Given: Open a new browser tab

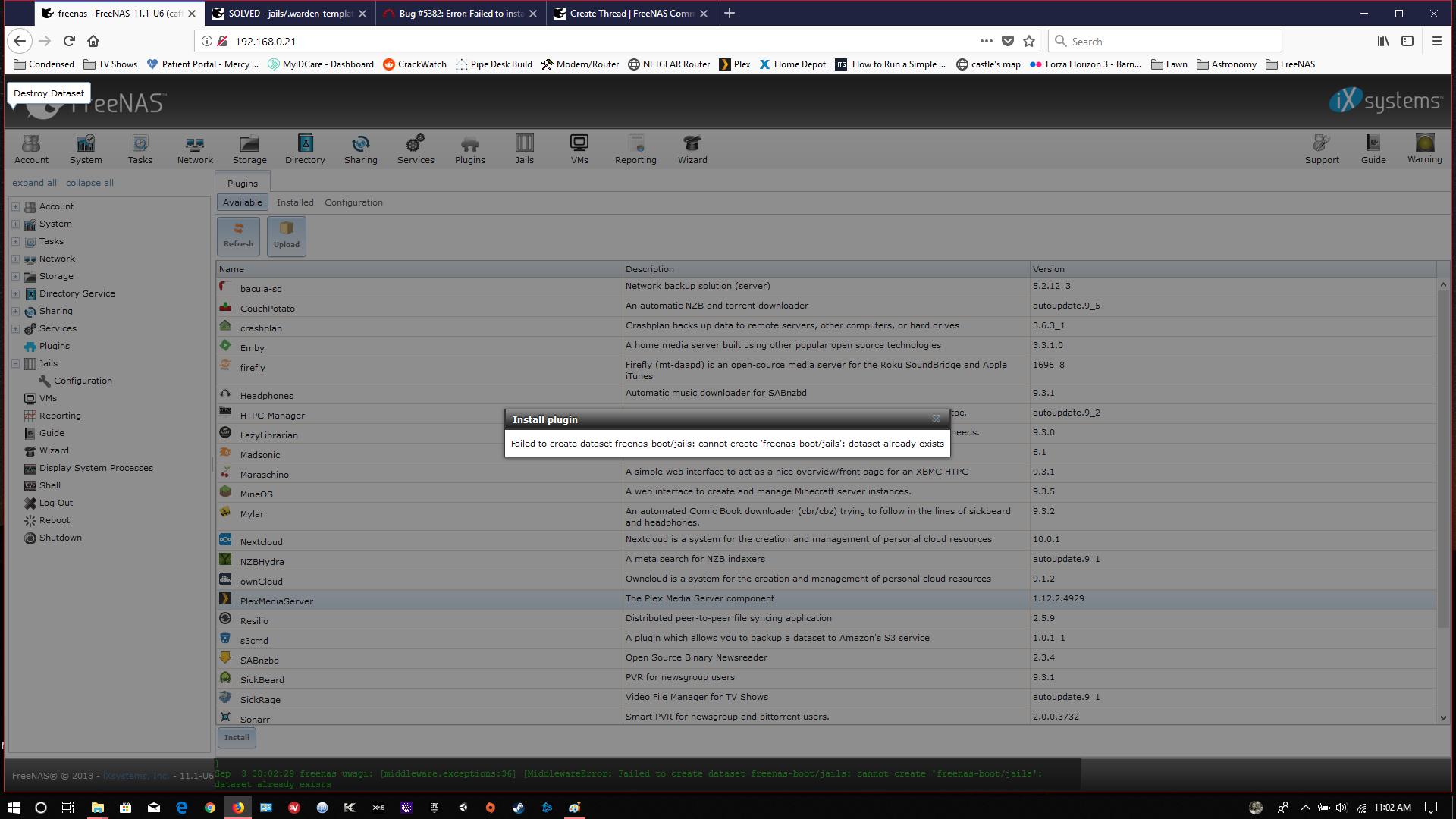Looking at the screenshot, I should (x=730, y=14).
